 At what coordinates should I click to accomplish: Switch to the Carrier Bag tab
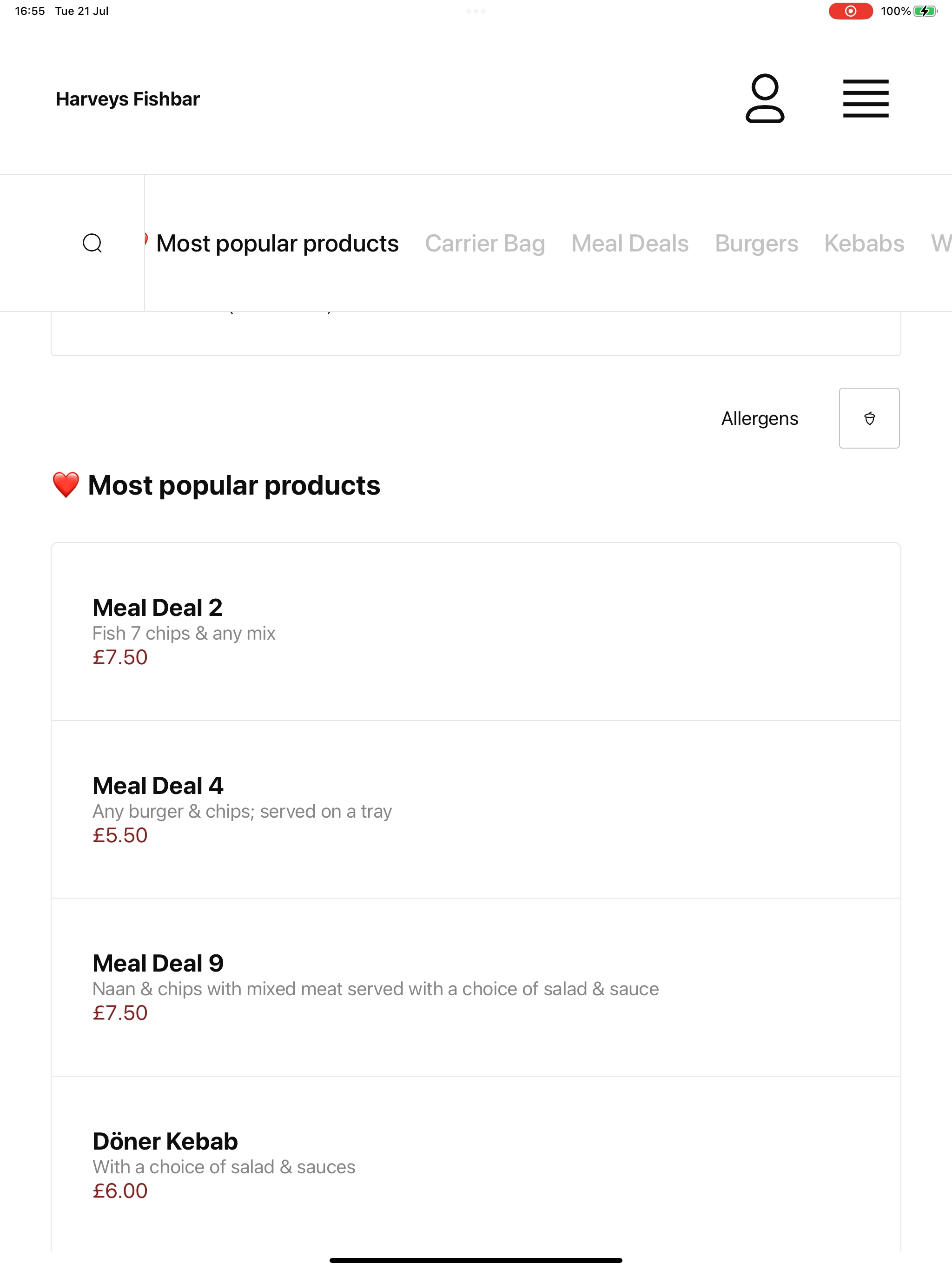[x=485, y=244]
